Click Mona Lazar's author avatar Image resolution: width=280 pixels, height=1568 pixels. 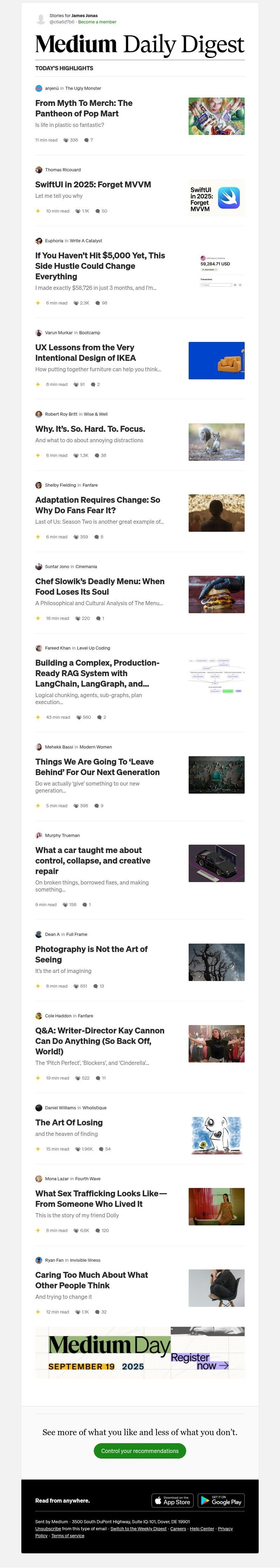coord(38,1179)
